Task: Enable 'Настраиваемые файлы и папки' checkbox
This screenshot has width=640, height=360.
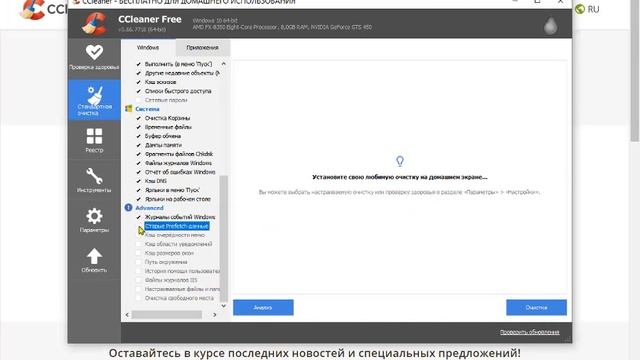Action: tap(138, 289)
